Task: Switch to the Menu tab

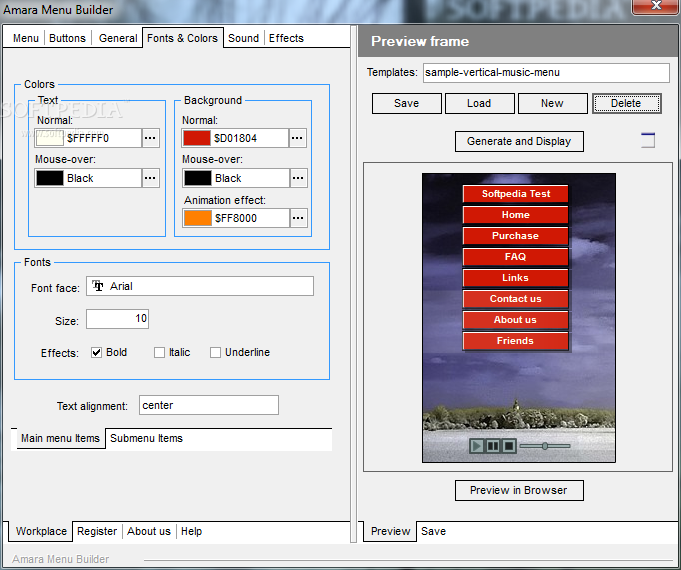Action: click(26, 38)
